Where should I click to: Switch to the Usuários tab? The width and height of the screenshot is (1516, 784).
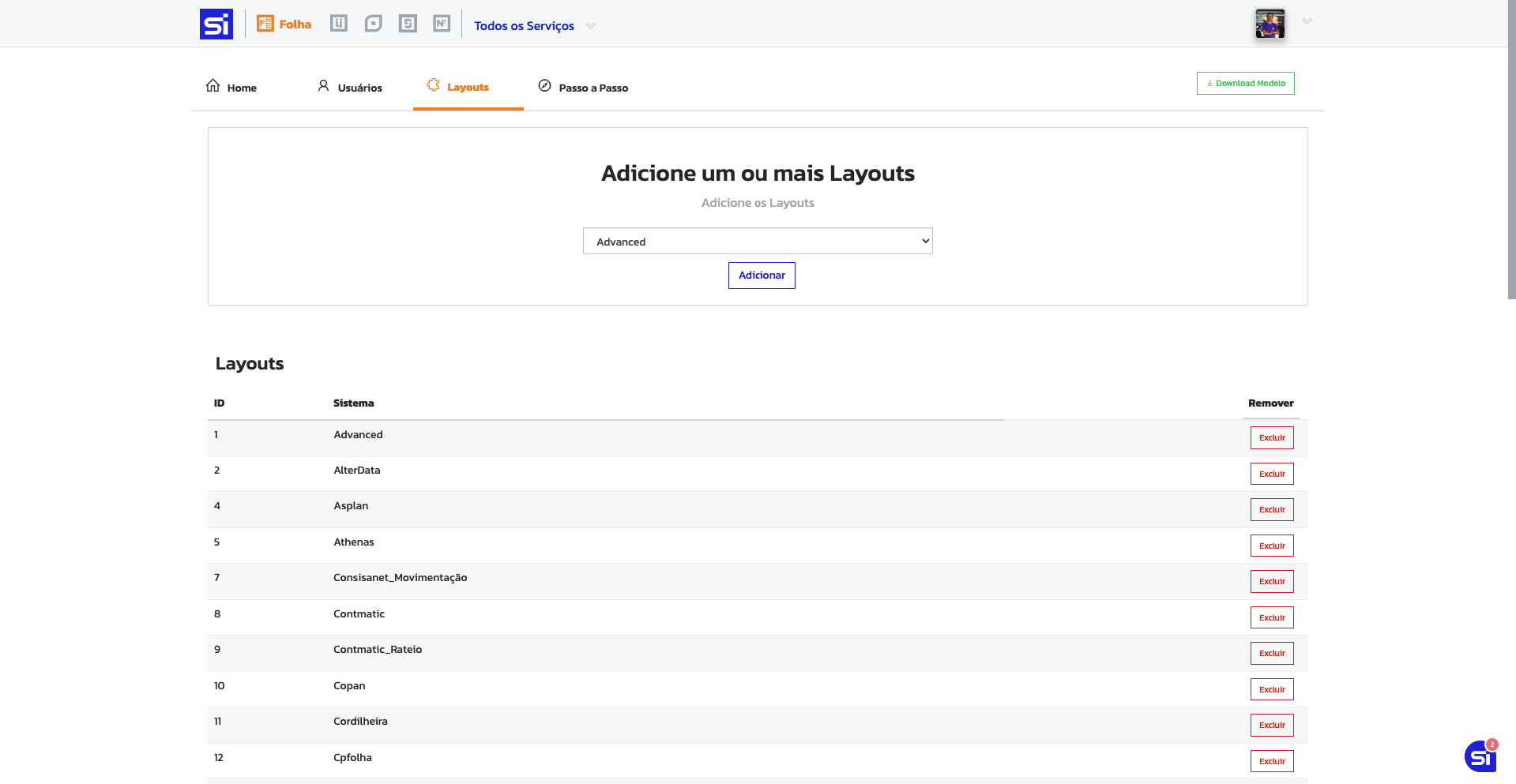pos(350,87)
